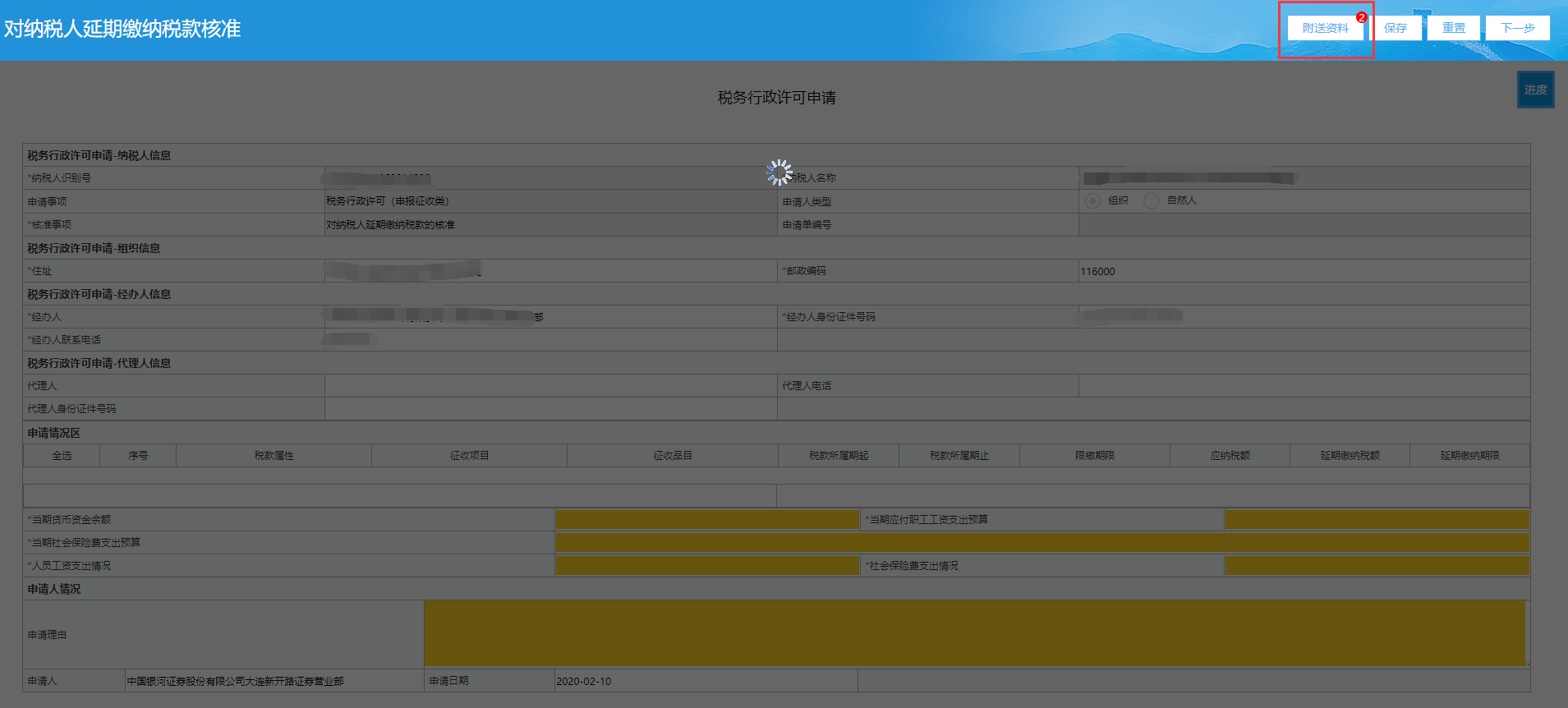
Task: Select the 自然人 radio button
Action: click(x=1152, y=201)
